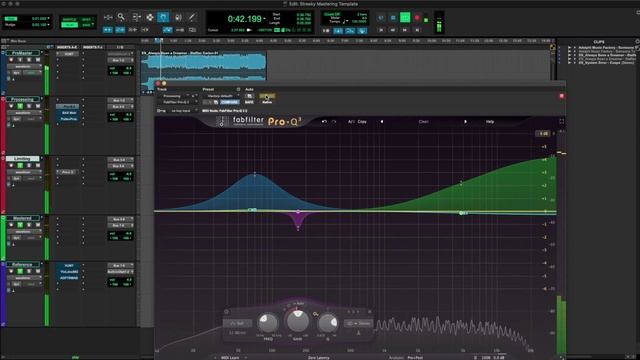Viewport: 640px width, 360px height.
Task: Select the Scrubber speaker tool
Action: pos(178,17)
